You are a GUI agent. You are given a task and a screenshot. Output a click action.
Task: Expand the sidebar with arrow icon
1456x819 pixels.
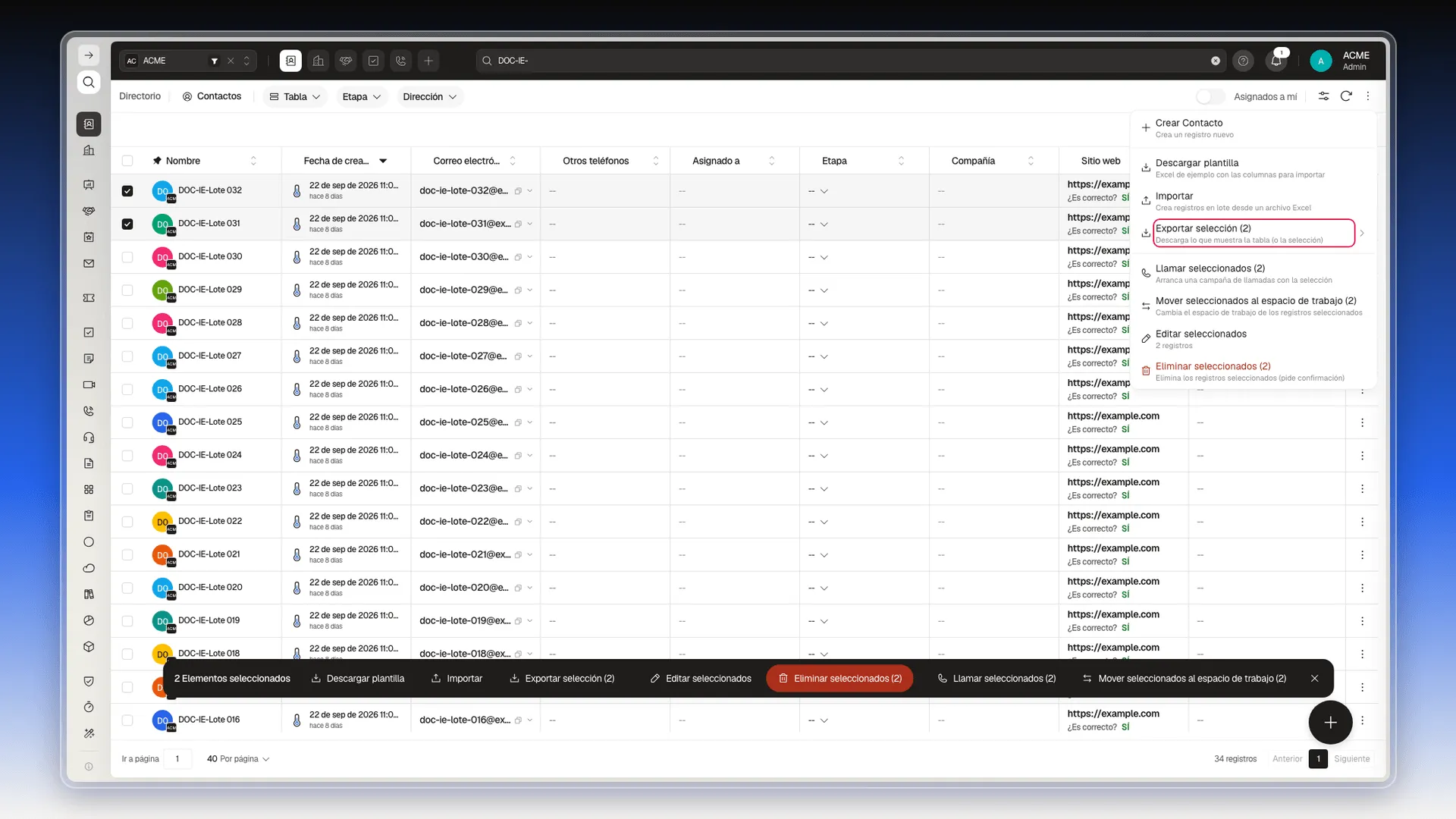coord(89,55)
